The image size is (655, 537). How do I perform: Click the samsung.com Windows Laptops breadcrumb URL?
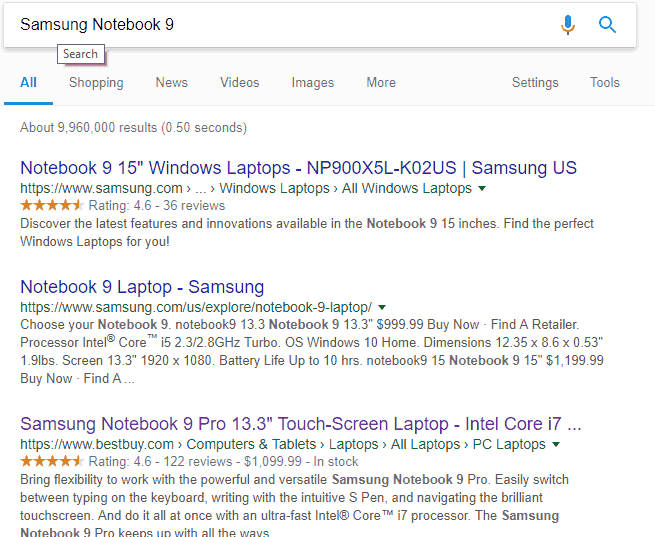246,188
